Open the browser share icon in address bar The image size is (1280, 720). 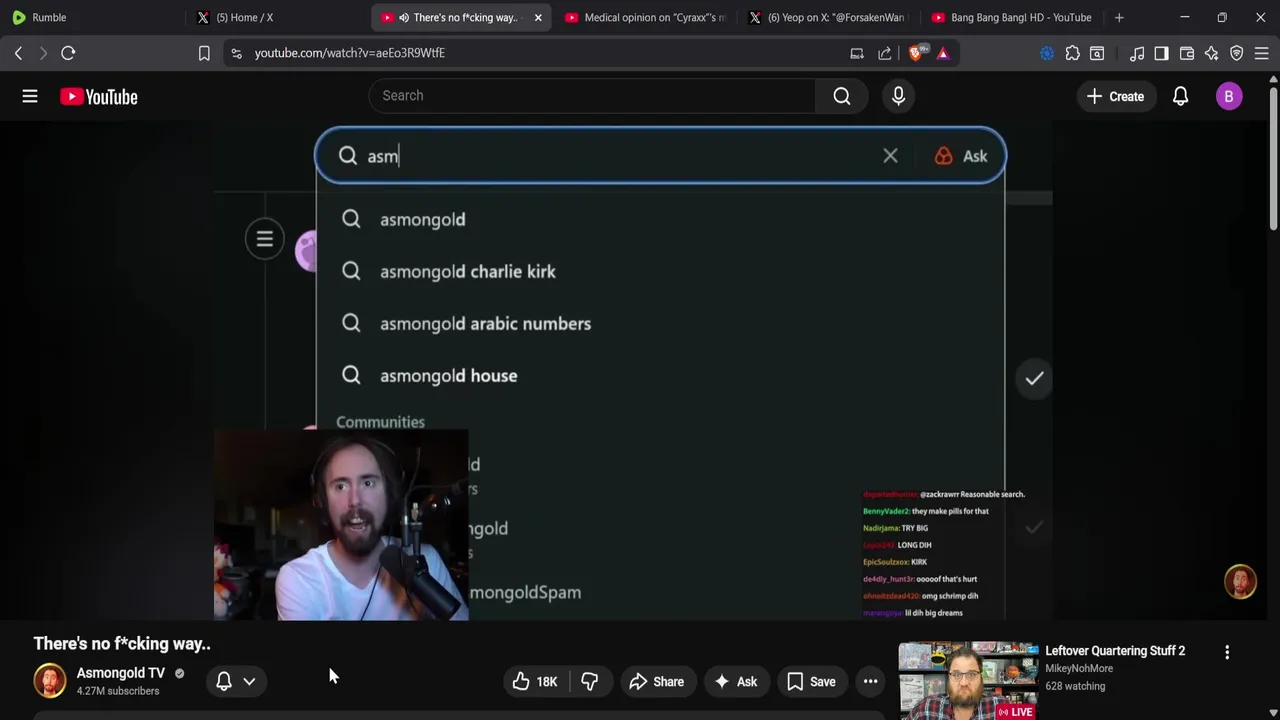[885, 53]
